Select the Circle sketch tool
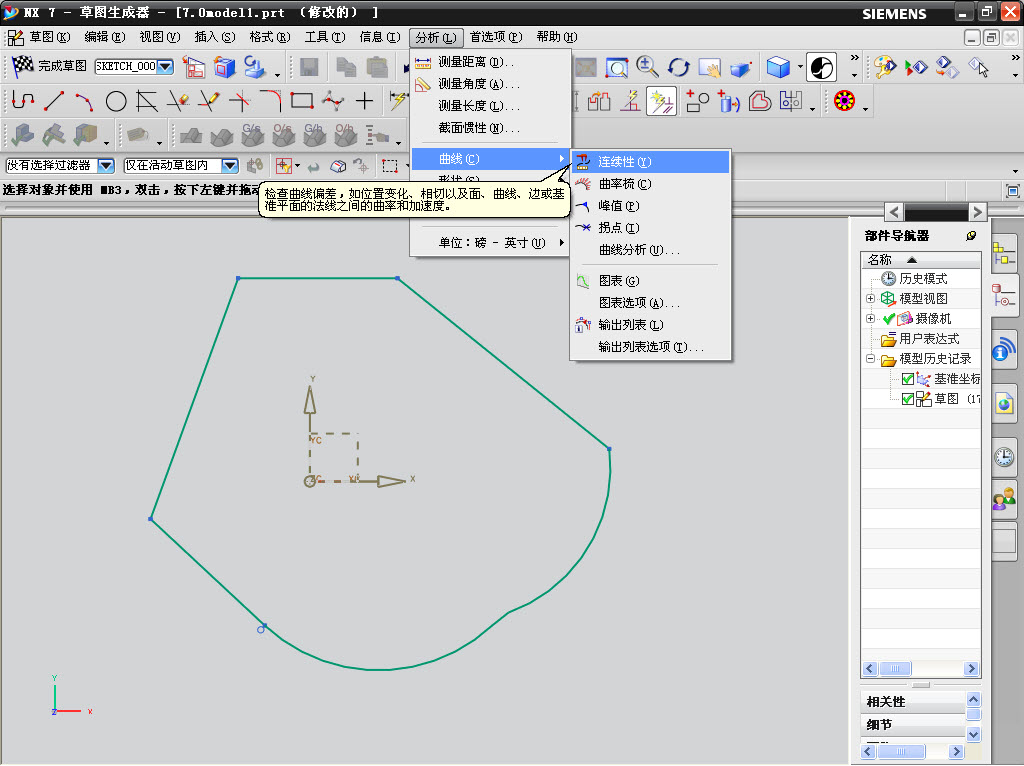 coord(116,101)
